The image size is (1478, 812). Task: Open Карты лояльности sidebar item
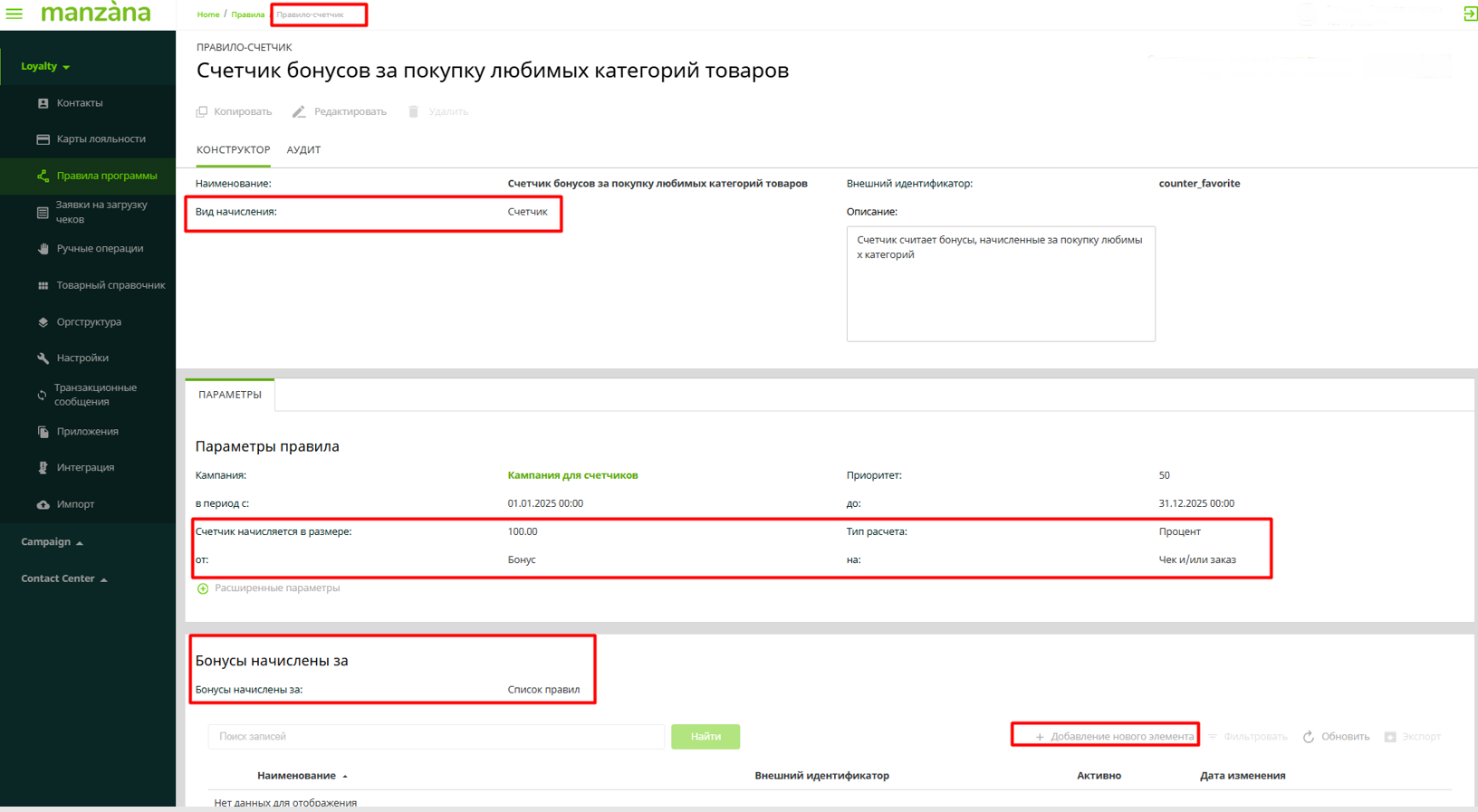pyautogui.click(x=101, y=139)
